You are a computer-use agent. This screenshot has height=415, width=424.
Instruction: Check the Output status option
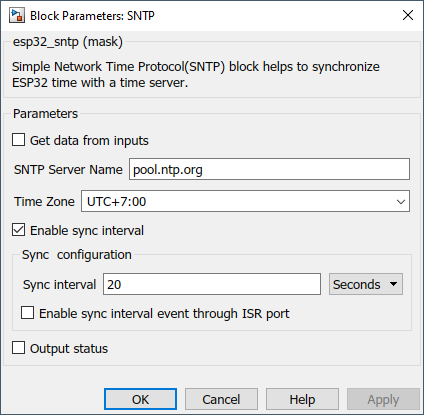tap(18, 348)
